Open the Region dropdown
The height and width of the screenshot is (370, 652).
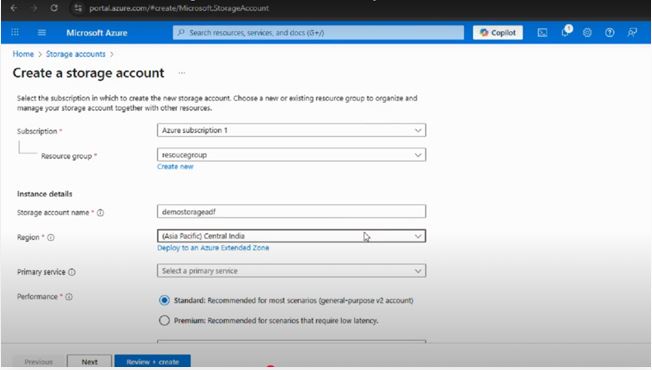click(x=291, y=236)
